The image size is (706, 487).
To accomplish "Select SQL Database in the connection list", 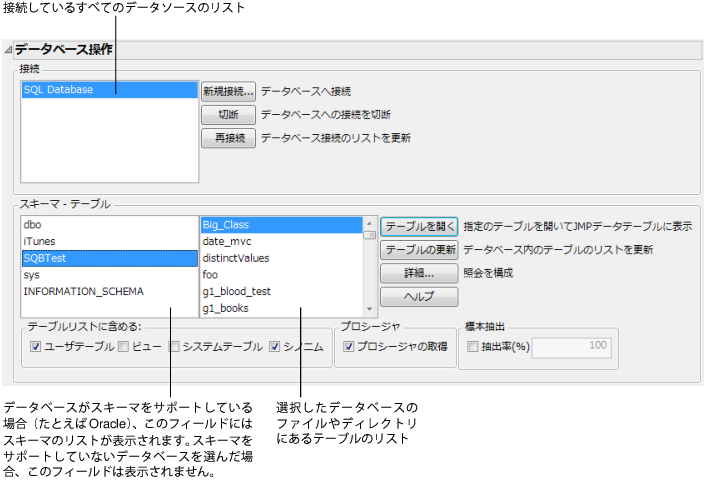I will 109,90.
